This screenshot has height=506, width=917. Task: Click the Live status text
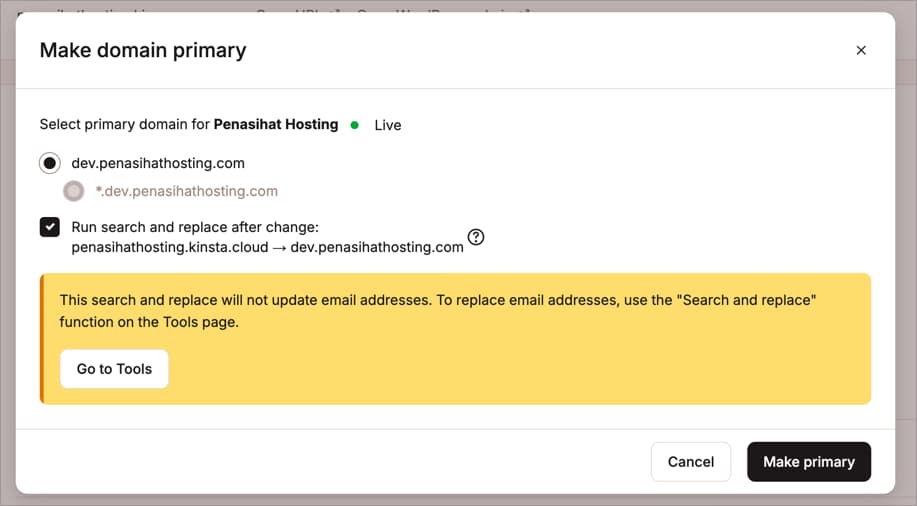pyautogui.click(x=388, y=125)
